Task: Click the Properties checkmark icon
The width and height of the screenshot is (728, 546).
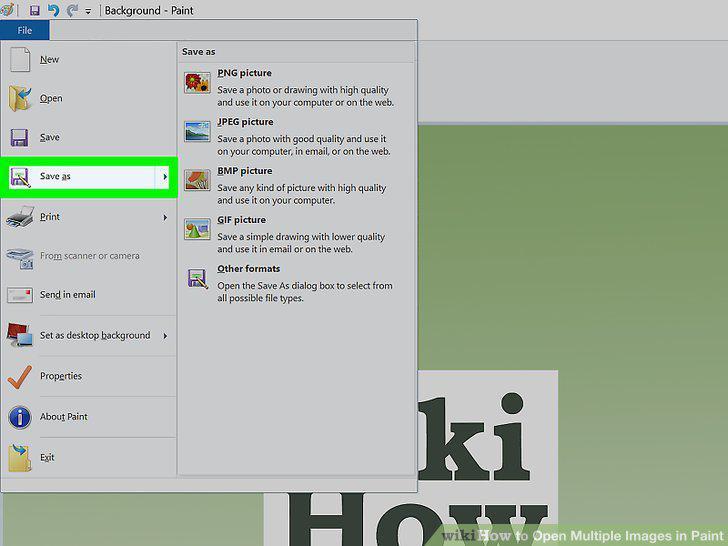Action: pyautogui.click(x=20, y=377)
